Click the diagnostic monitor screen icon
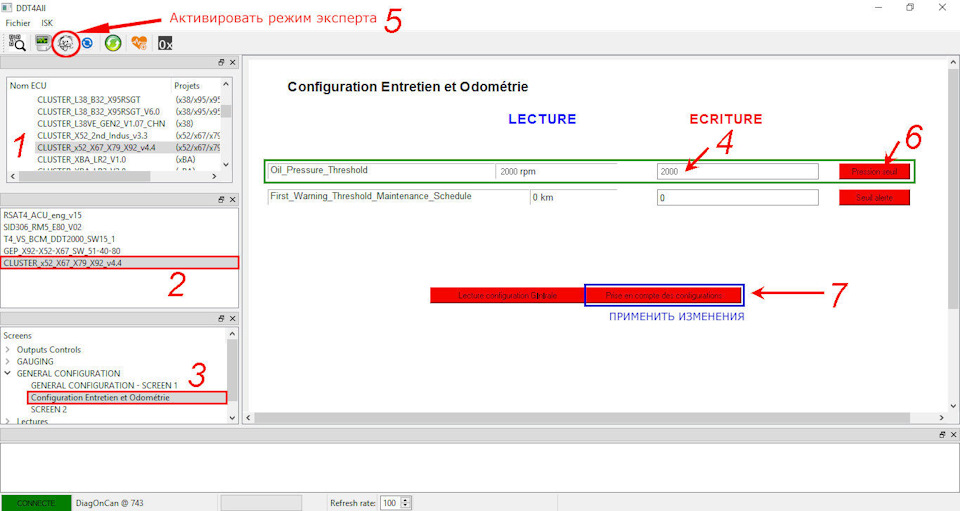 click(x=42, y=43)
